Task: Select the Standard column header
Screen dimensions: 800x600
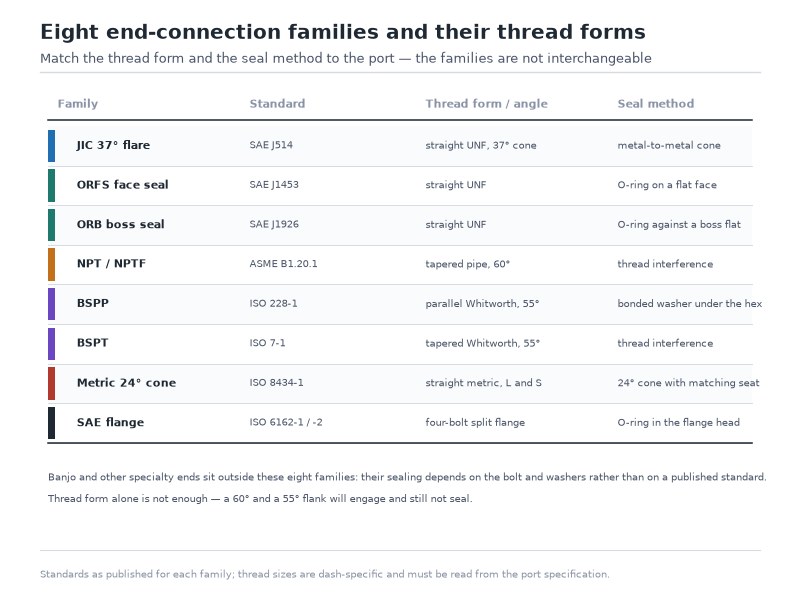Action: (x=277, y=104)
